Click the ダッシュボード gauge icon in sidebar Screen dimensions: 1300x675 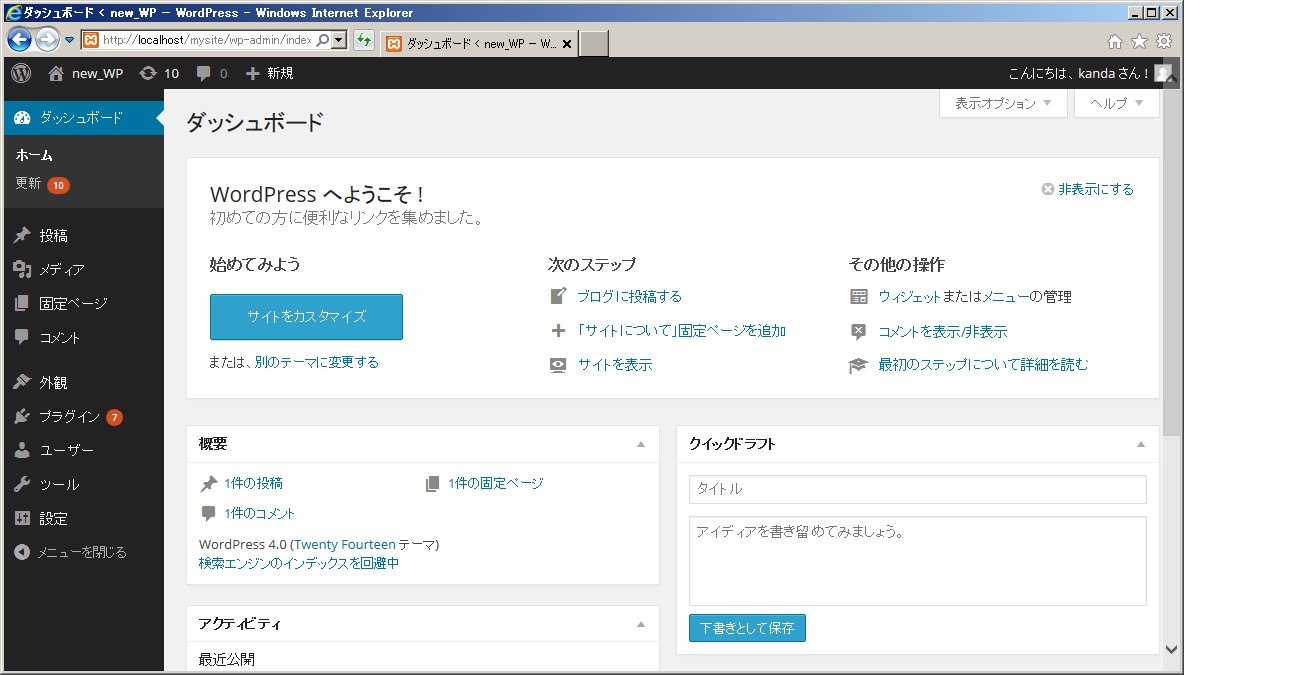pyautogui.click(x=23, y=118)
